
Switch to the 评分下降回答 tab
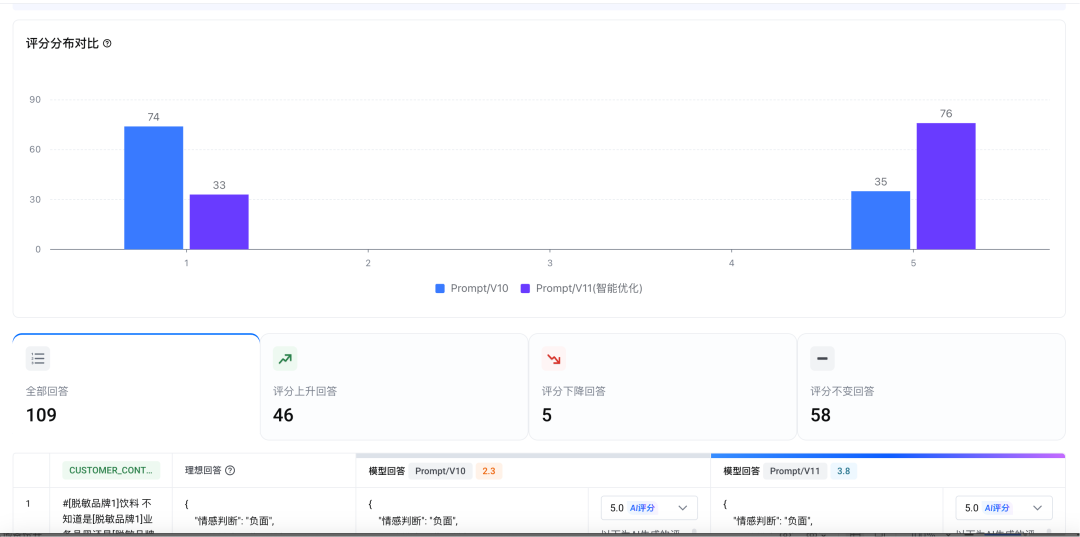point(662,387)
